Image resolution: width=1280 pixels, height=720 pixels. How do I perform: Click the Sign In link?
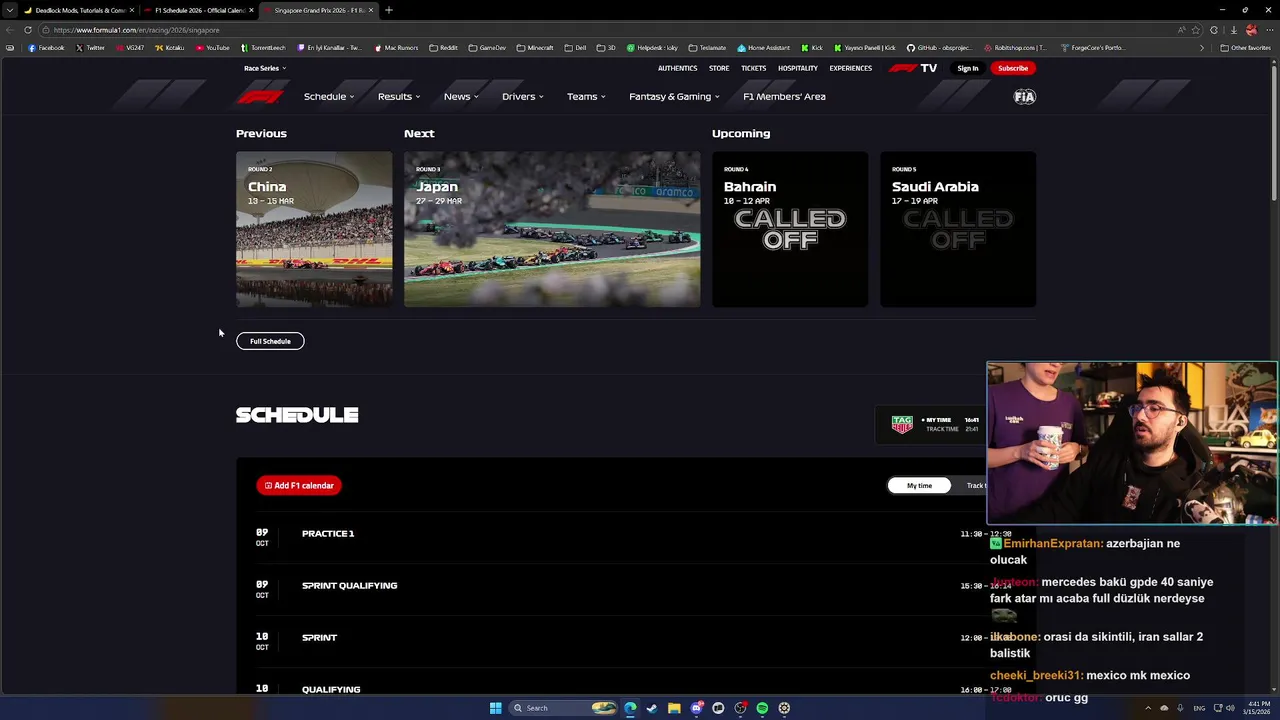click(x=968, y=68)
